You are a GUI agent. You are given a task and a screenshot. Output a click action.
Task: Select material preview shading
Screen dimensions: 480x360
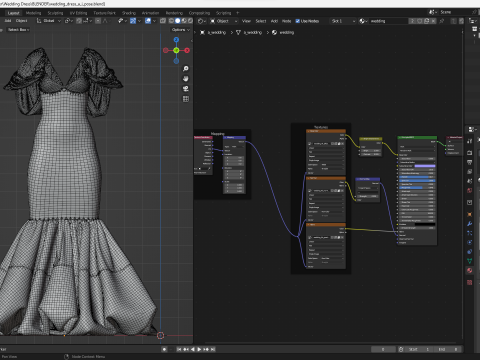(184, 21)
